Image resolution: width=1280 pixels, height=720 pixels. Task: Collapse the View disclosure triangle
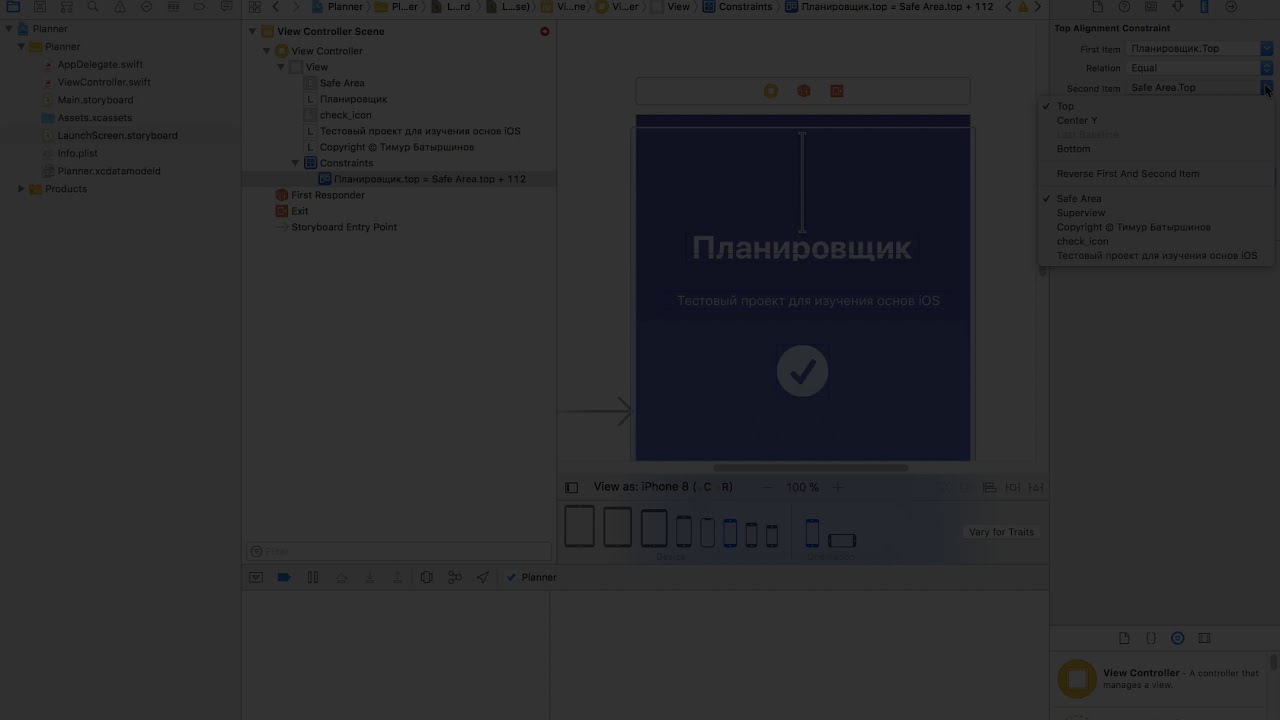coord(281,67)
